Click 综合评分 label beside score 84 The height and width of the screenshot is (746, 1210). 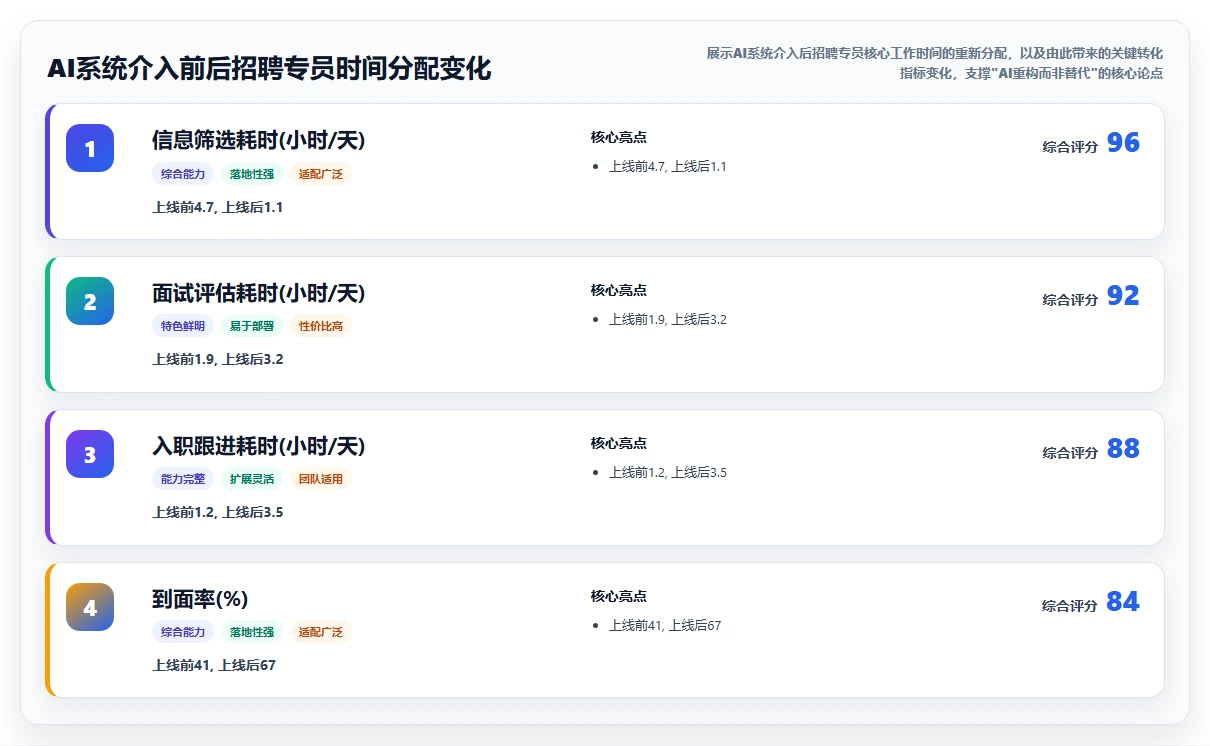[x=1070, y=606]
